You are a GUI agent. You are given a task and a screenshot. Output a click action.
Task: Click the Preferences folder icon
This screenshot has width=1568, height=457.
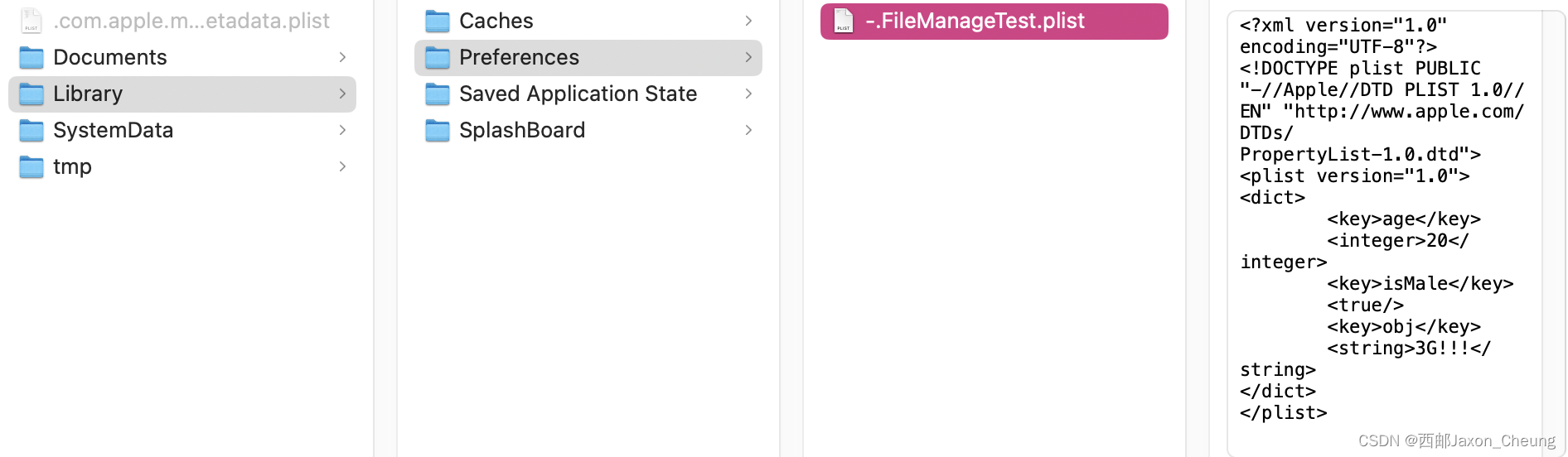pos(438,58)
